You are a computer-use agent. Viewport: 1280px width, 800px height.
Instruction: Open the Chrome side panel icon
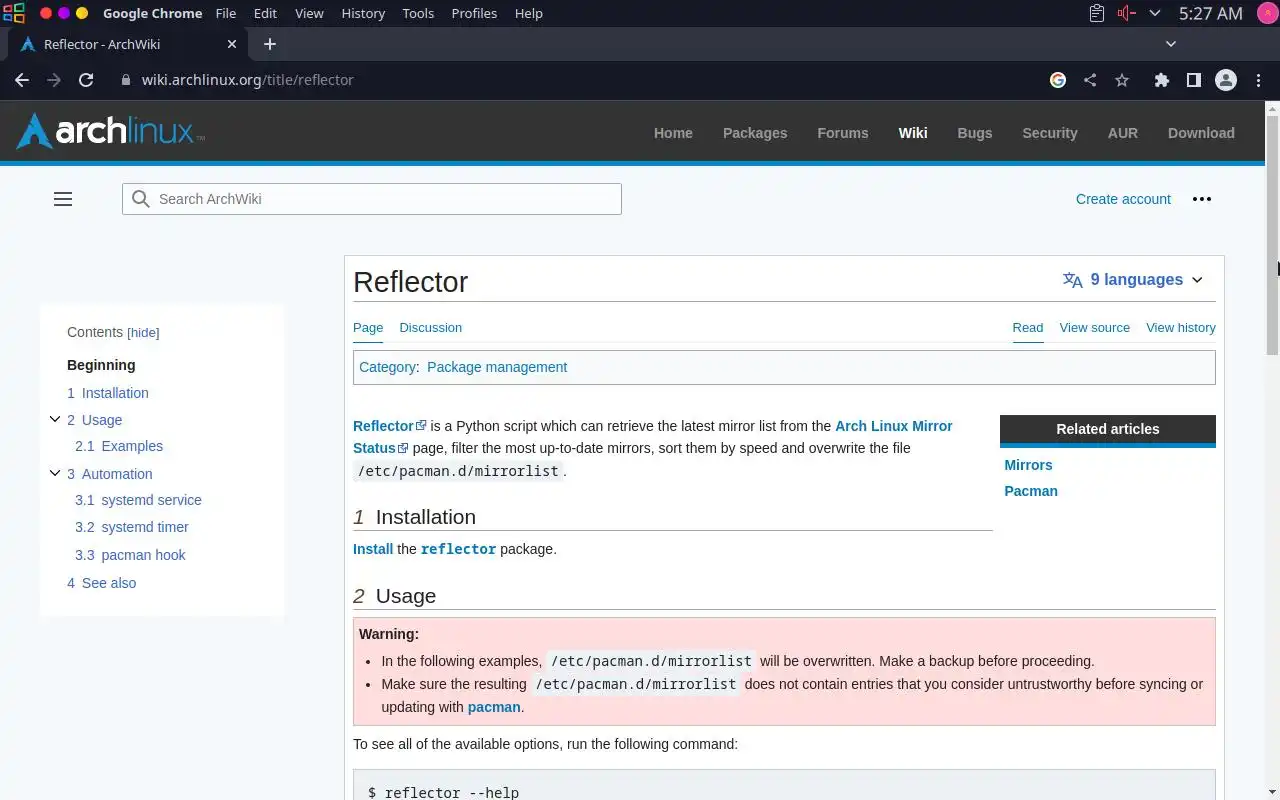[1193, 80]
